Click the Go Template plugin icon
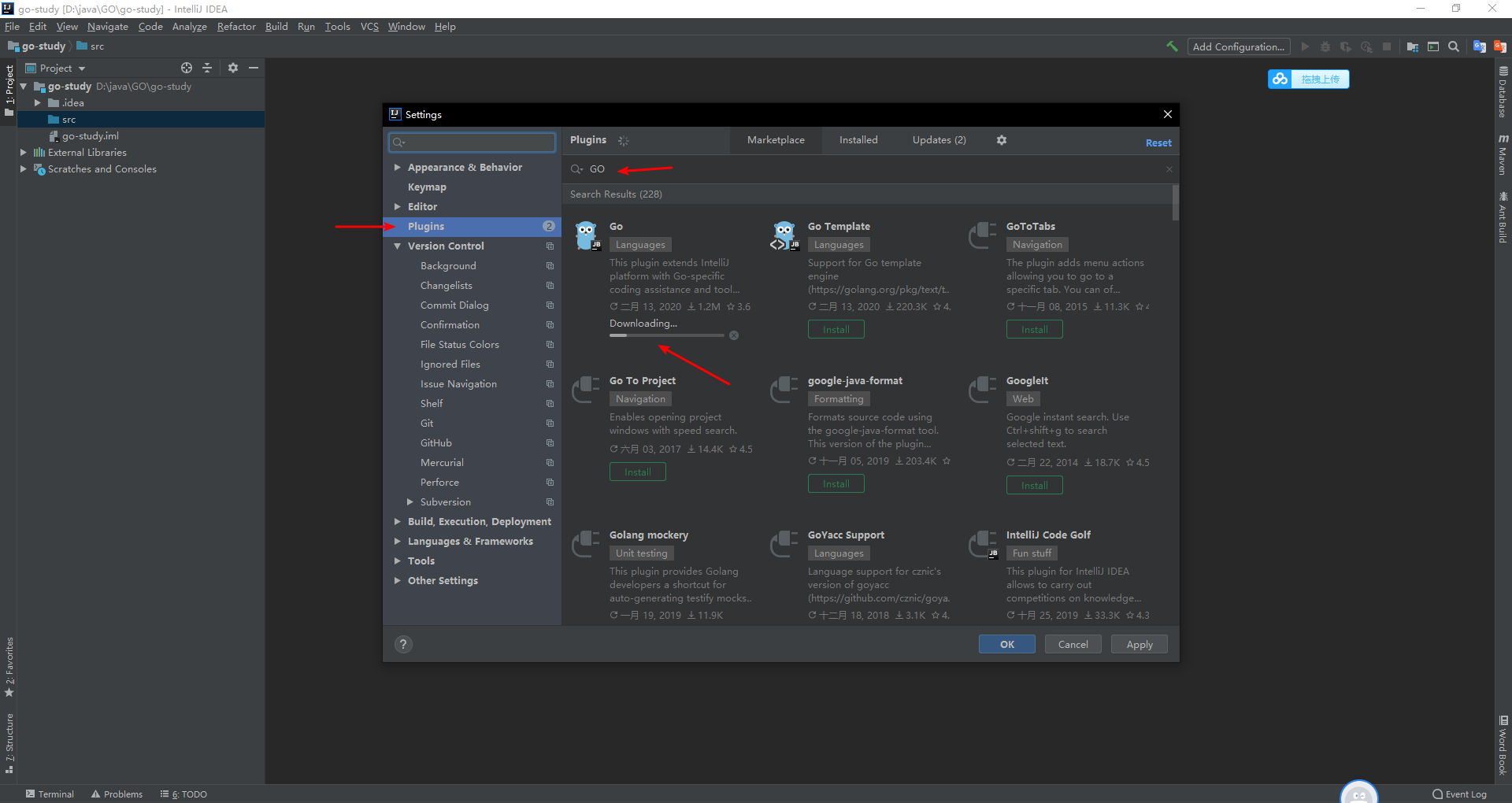 [x=785, y=235]
